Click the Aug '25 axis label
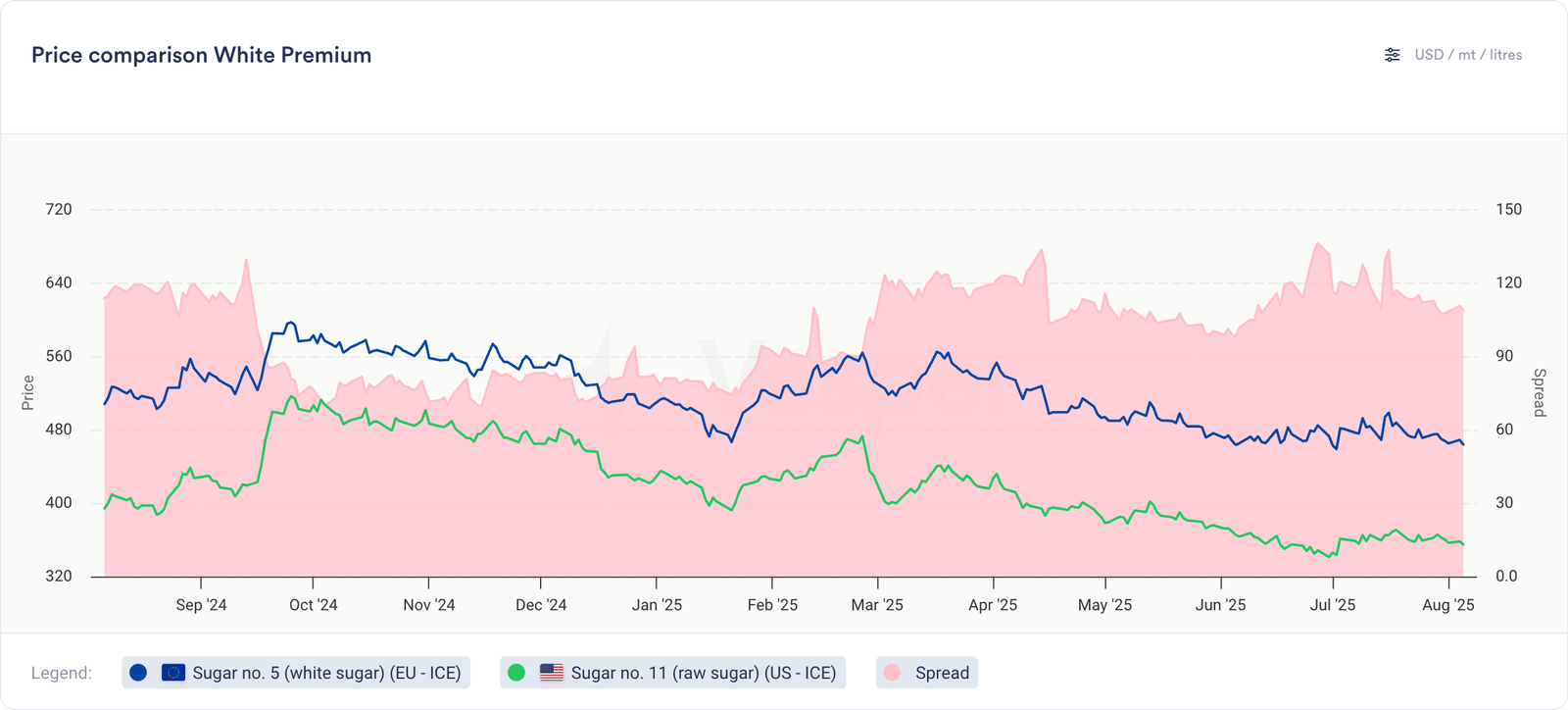The image size is (1568, 710). 1447,605
